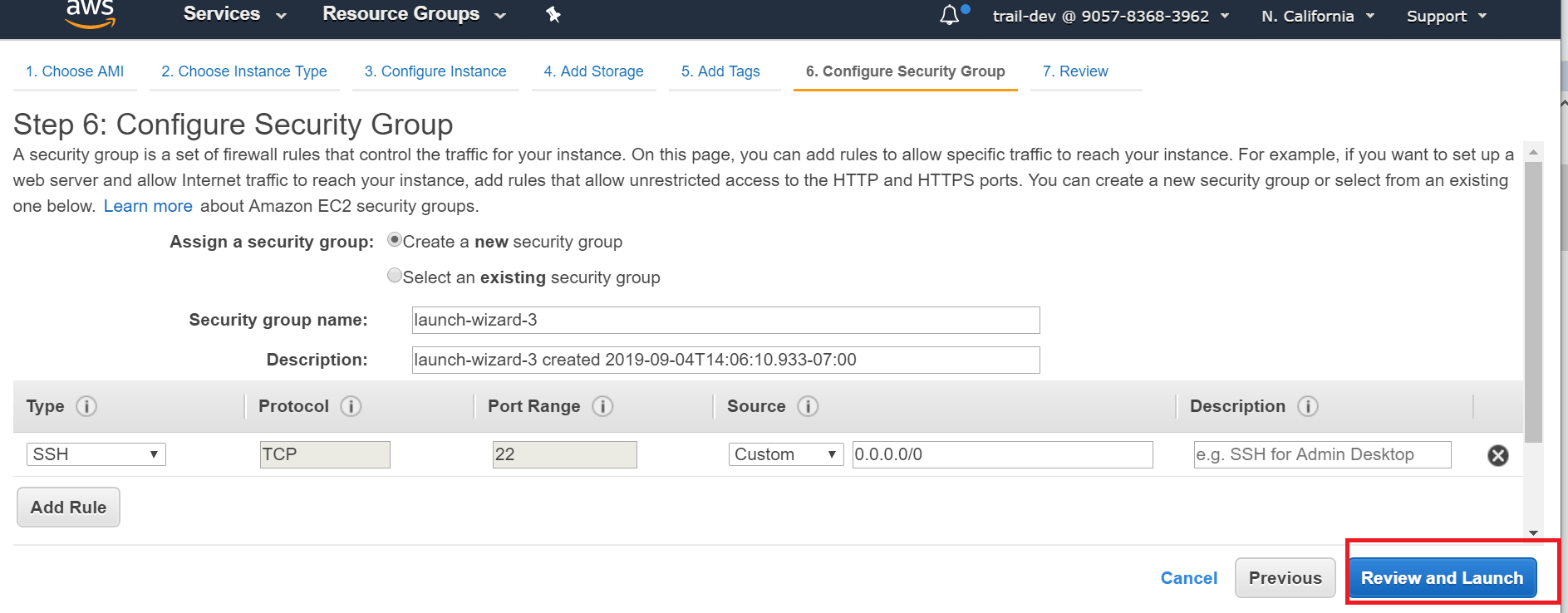This screenshot has width=1568, height=613.
Task: Open the Custom source dropdown
Action: coord(785,454)
